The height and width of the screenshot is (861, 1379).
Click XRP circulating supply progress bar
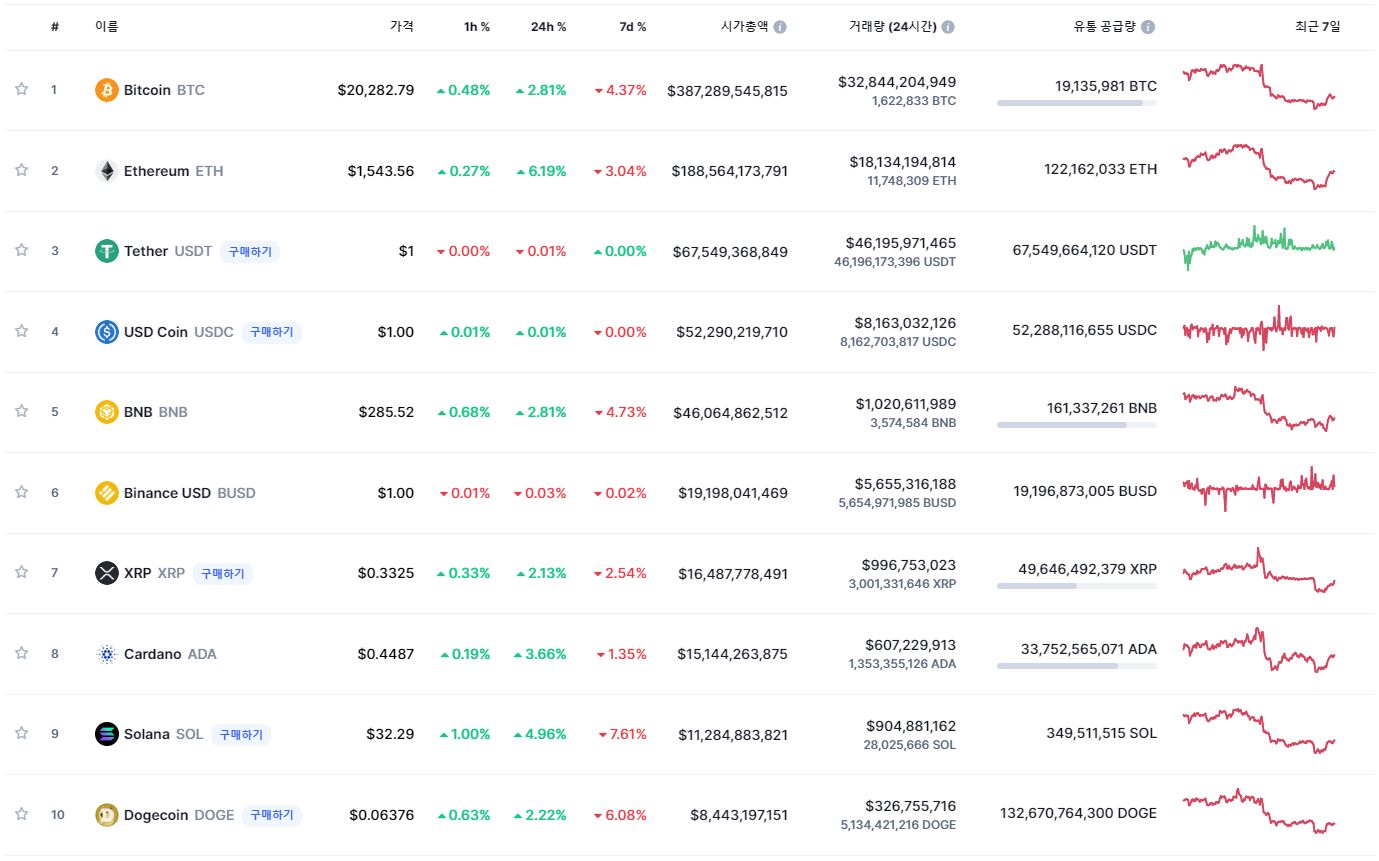click(1077, 586)
